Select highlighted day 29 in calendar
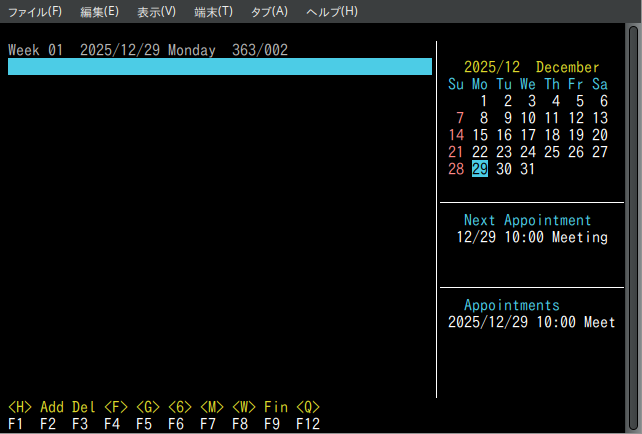 click(x=480, y=169)
